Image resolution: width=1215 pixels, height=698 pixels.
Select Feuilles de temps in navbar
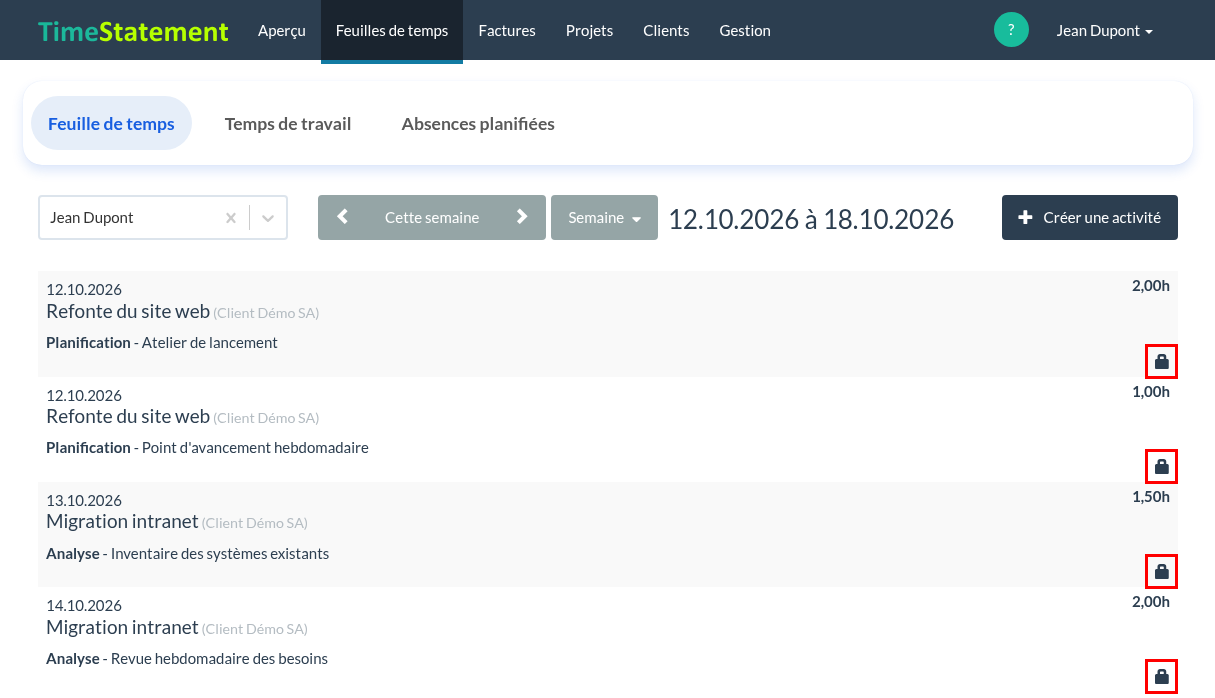pyautogui.click(x=392, y=30)
